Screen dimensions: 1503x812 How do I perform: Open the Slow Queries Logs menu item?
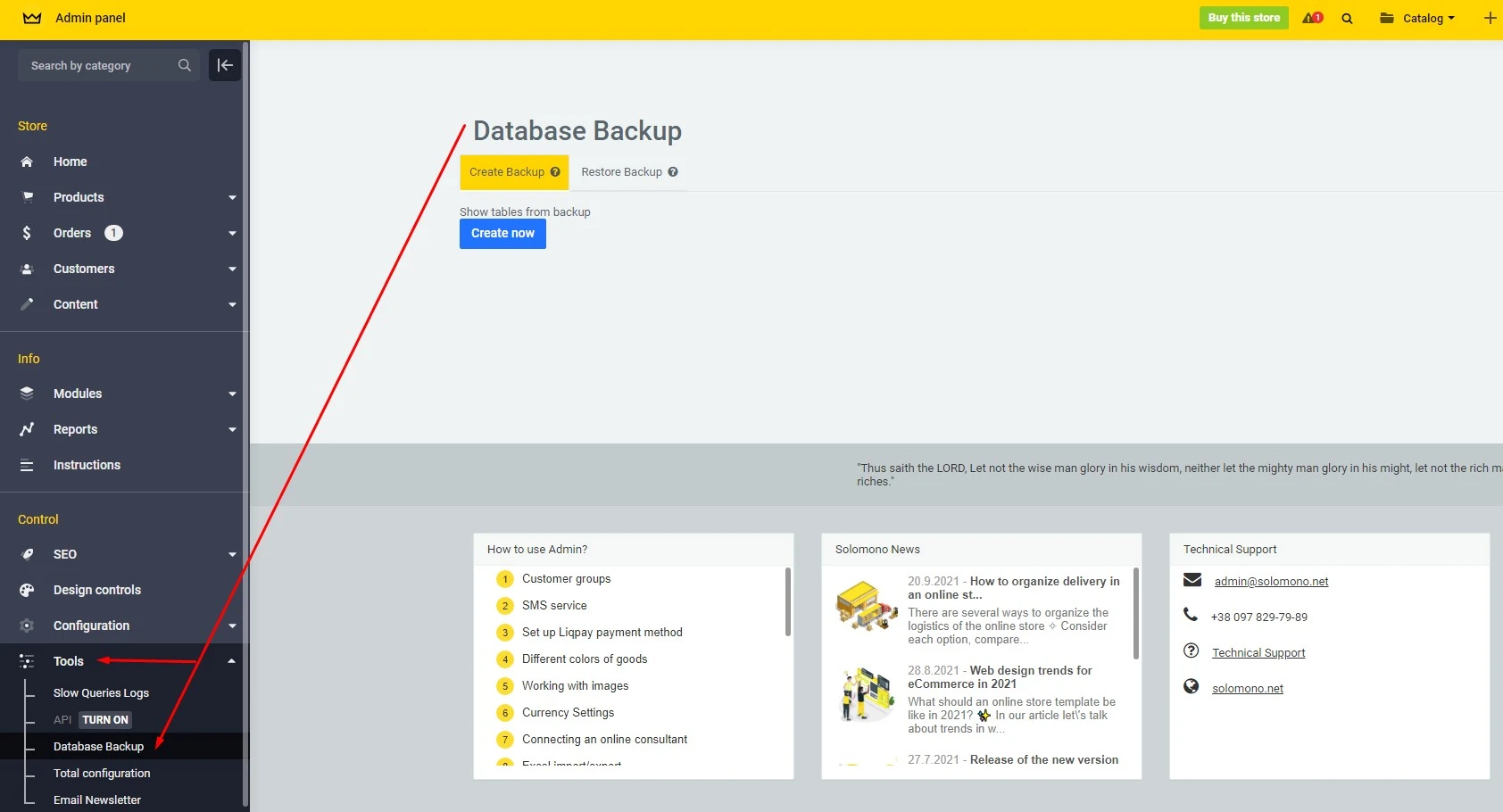tap(101, 692)
